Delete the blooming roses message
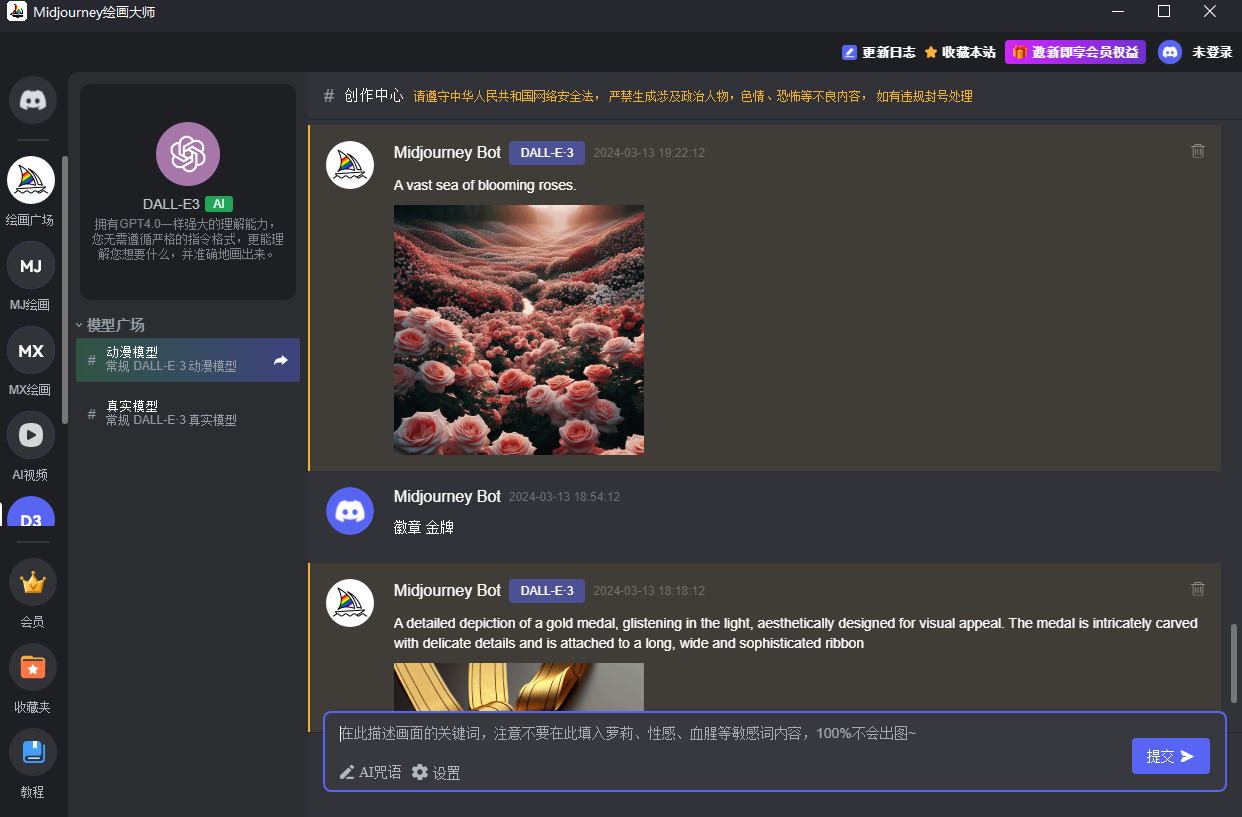 (1197, 151)
